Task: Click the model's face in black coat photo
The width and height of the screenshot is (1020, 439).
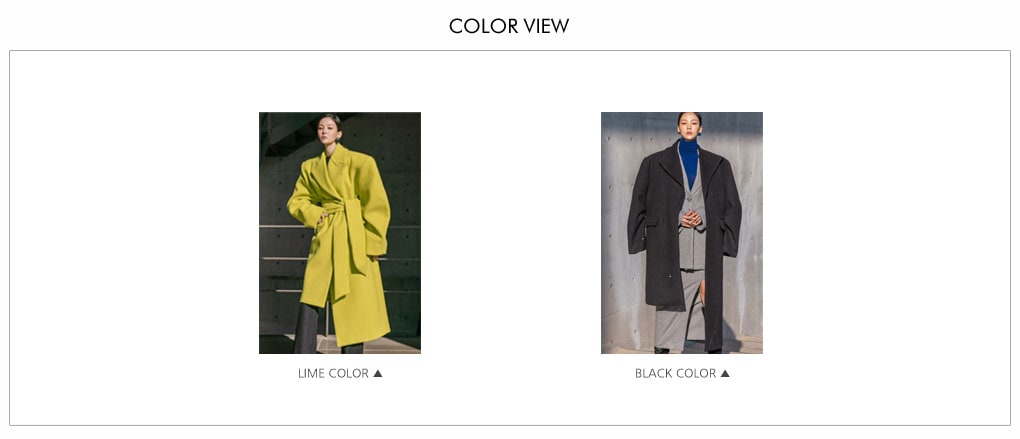Action: tap(689, 126)
